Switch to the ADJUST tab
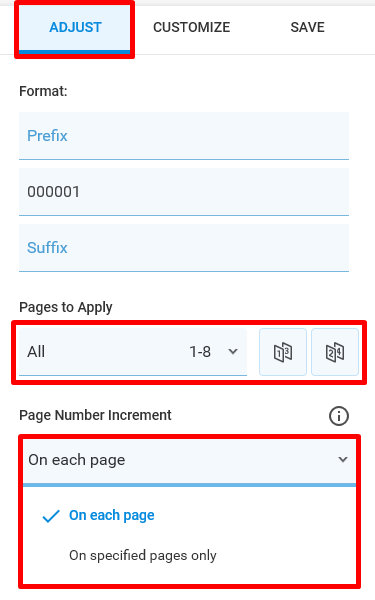 75,28
